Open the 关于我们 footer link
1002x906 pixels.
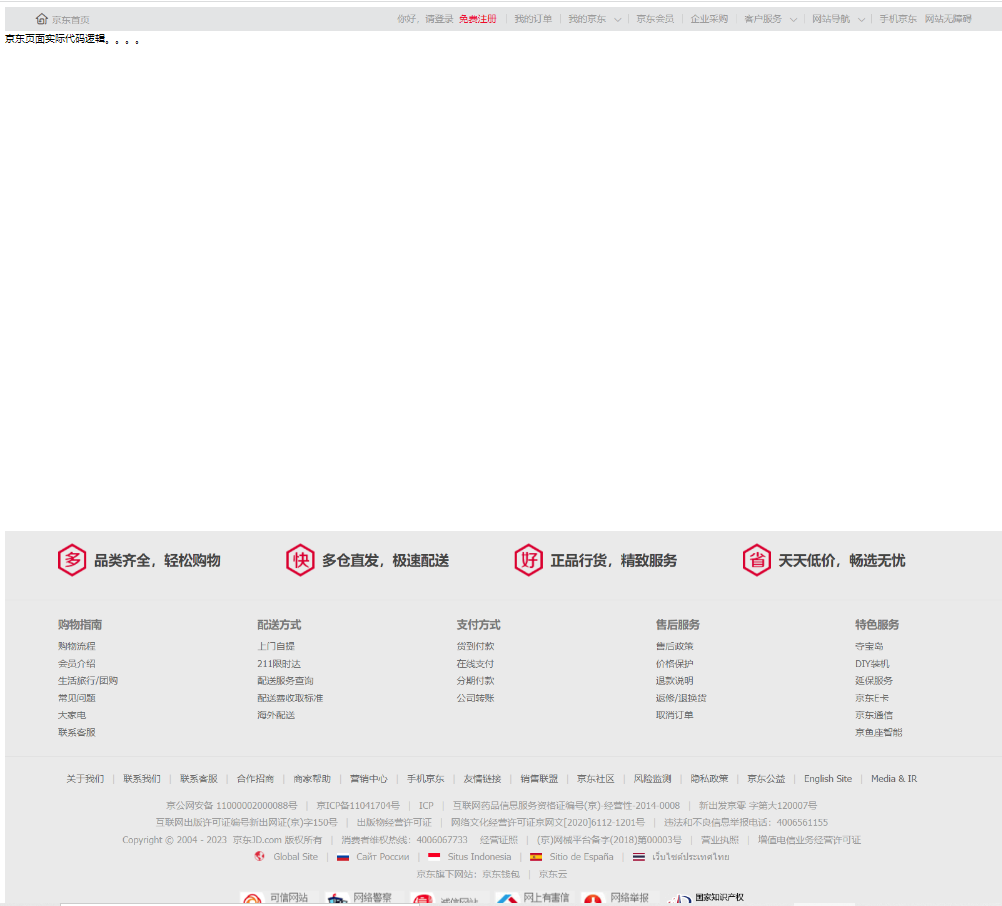(85, 778)
